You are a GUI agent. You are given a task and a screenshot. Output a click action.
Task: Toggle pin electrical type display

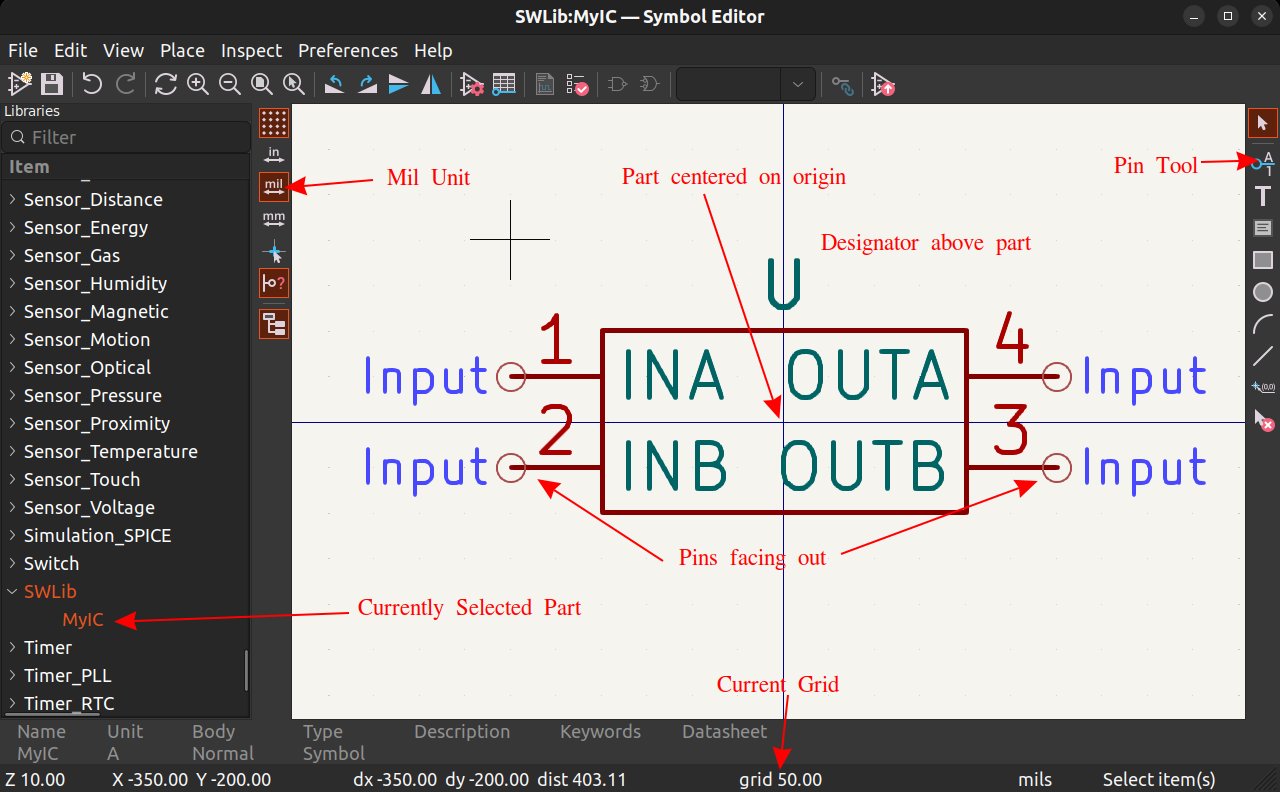(x=274, y=284)
